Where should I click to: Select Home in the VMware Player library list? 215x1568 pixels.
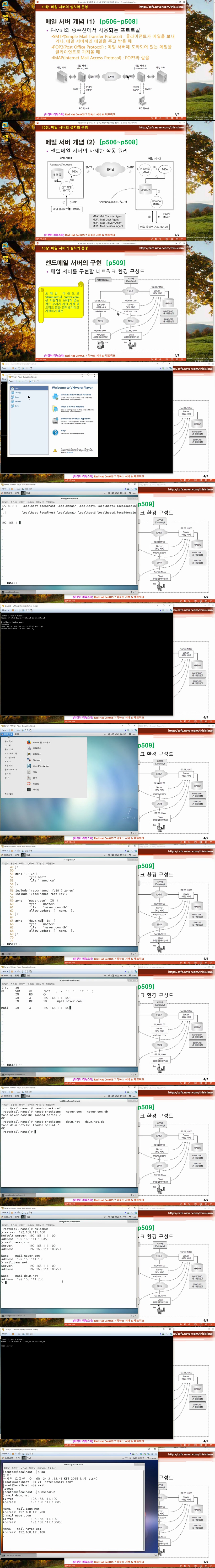tap(16, 388)
